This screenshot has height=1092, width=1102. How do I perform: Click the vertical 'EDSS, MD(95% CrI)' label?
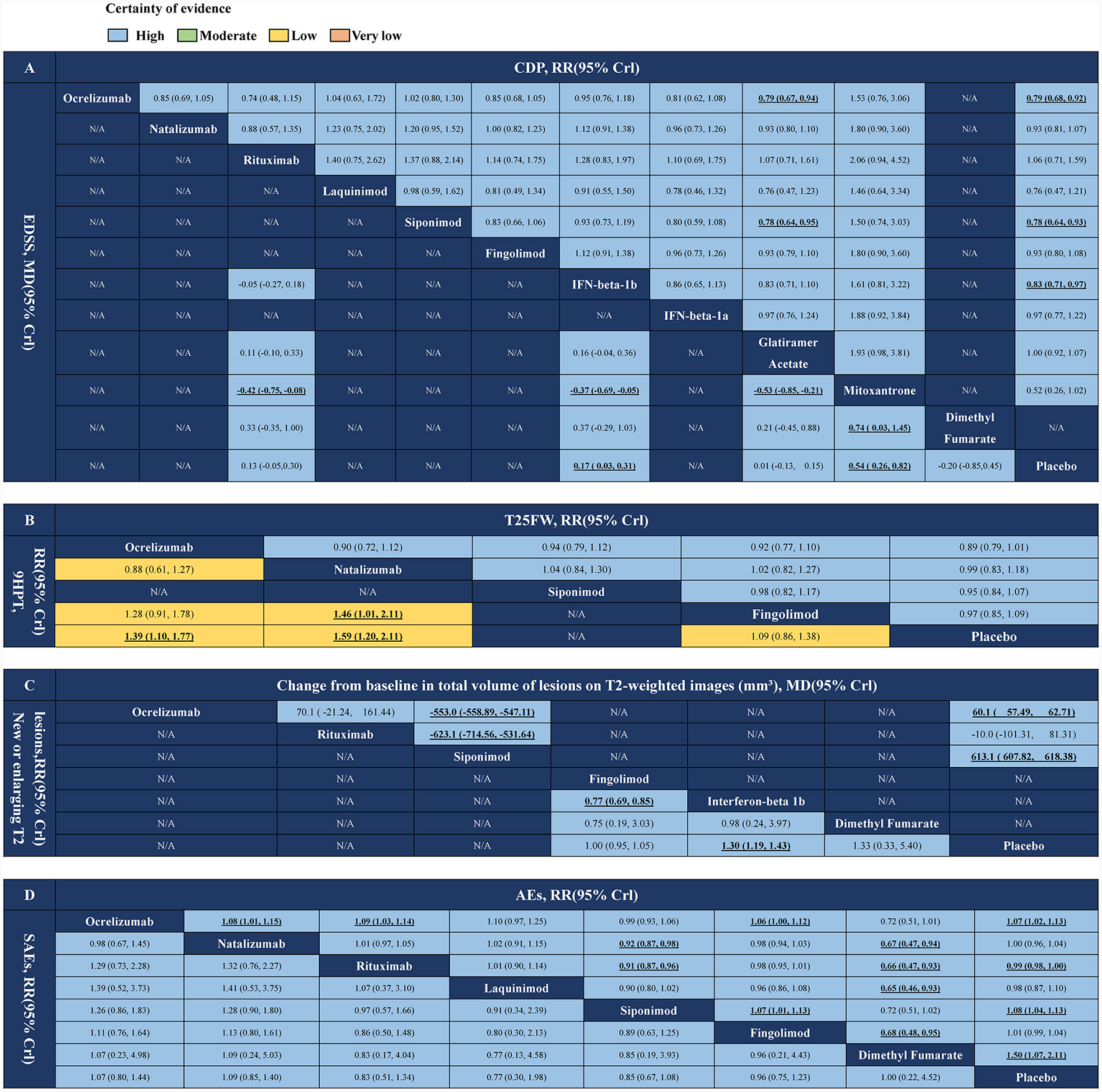[x=29, y=282]
